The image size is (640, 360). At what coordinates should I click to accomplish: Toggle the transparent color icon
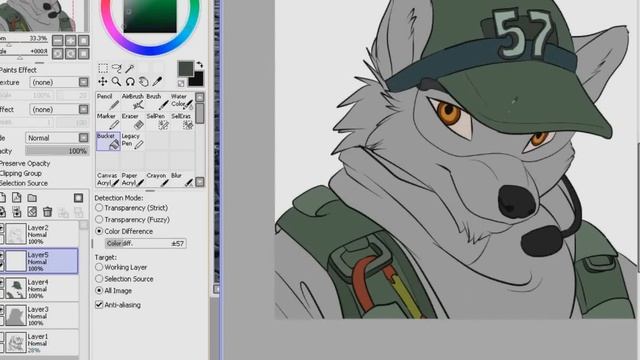[181, 84]
